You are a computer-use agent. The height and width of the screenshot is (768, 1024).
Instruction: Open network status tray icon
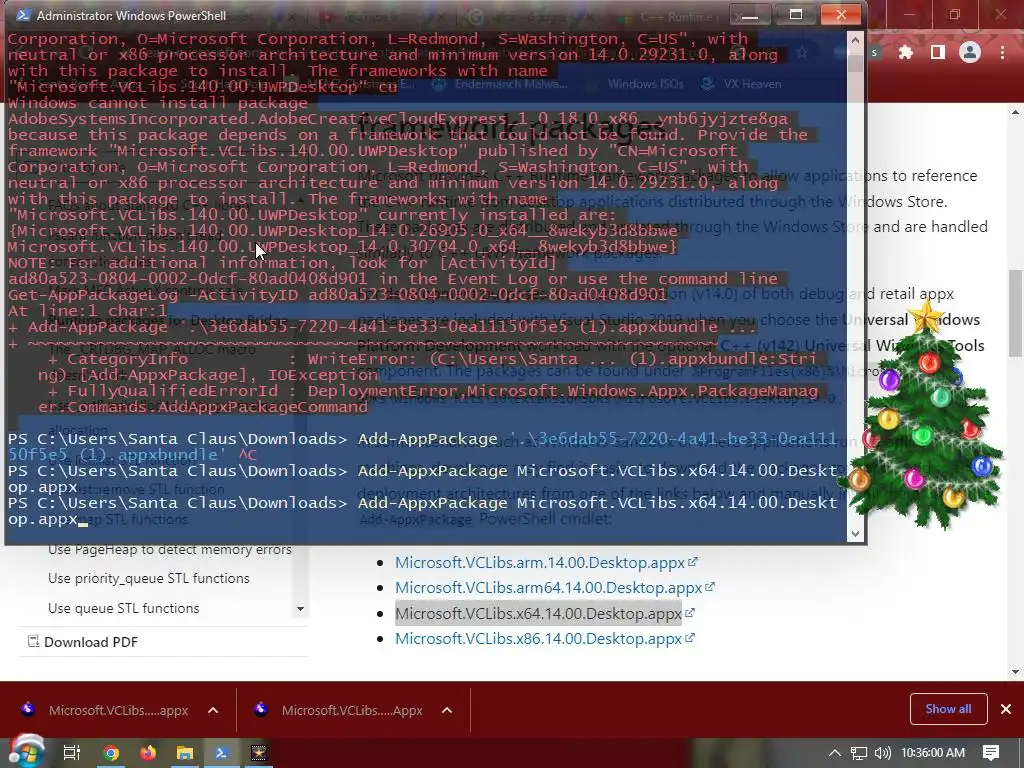[859, 753]
